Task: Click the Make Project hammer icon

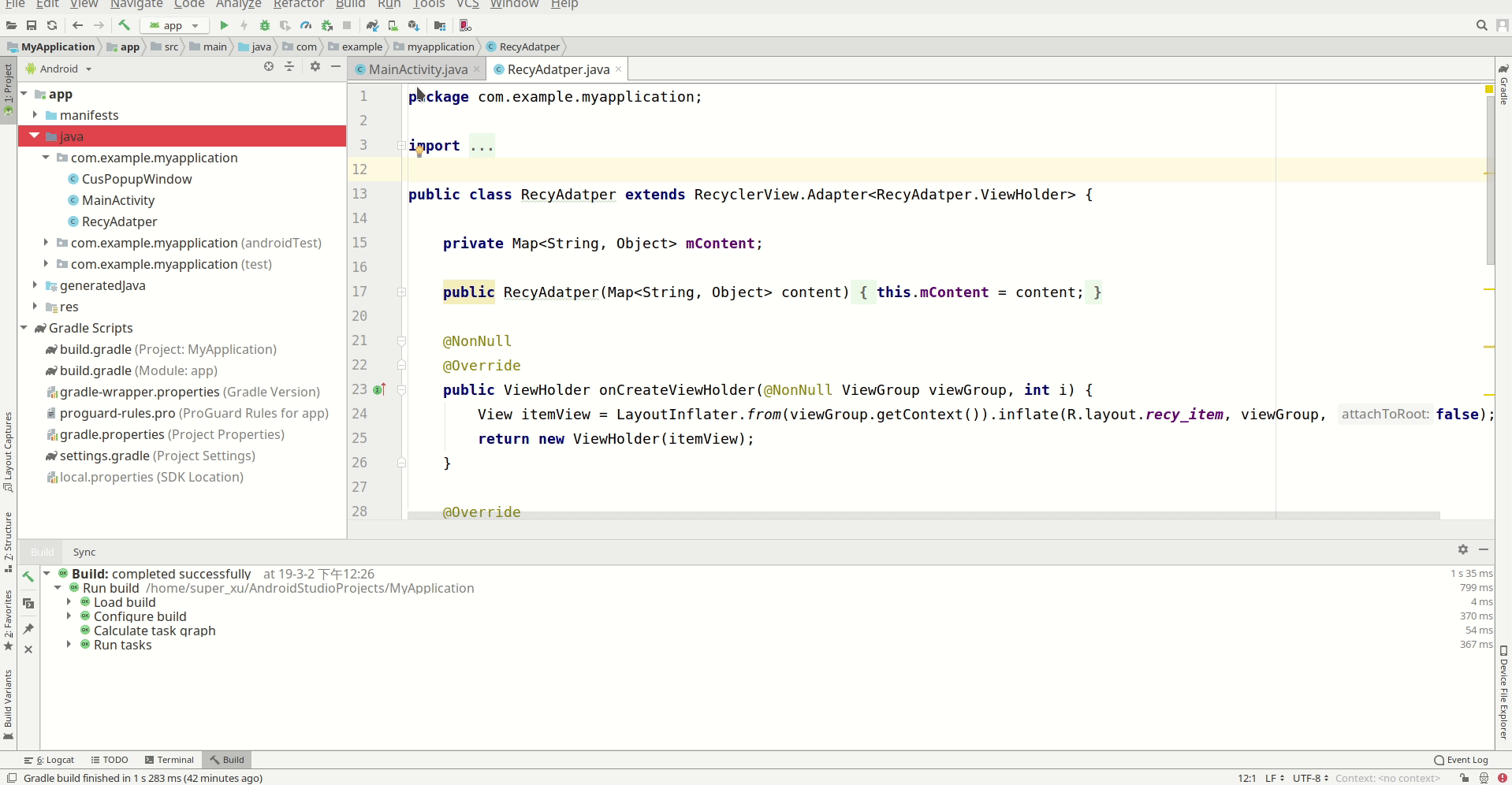Action: click(x=124, y=25)
